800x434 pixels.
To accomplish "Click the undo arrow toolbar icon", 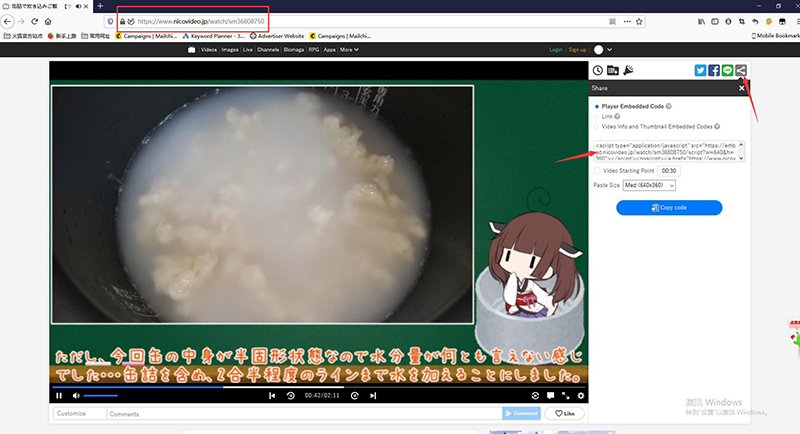I will (x=755, y=21).
